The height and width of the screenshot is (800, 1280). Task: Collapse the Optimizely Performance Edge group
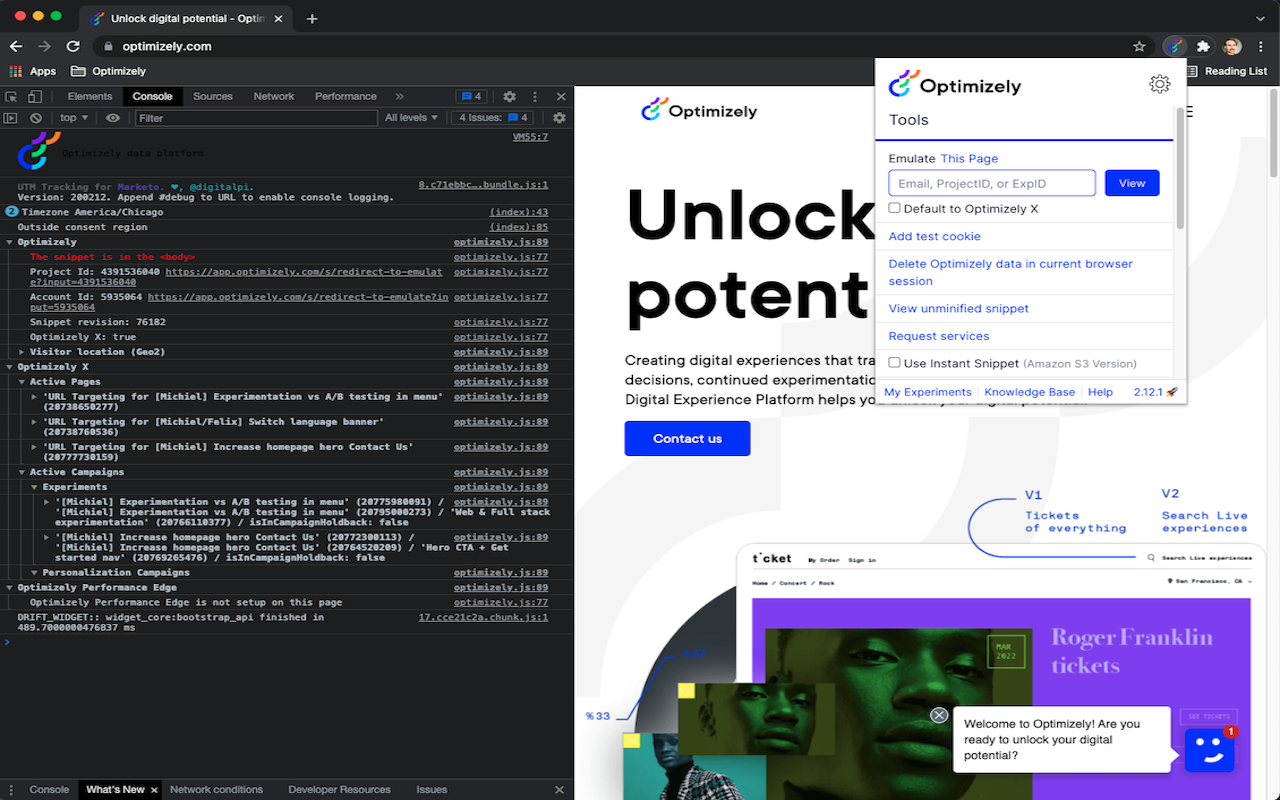(x=10, y=587)
